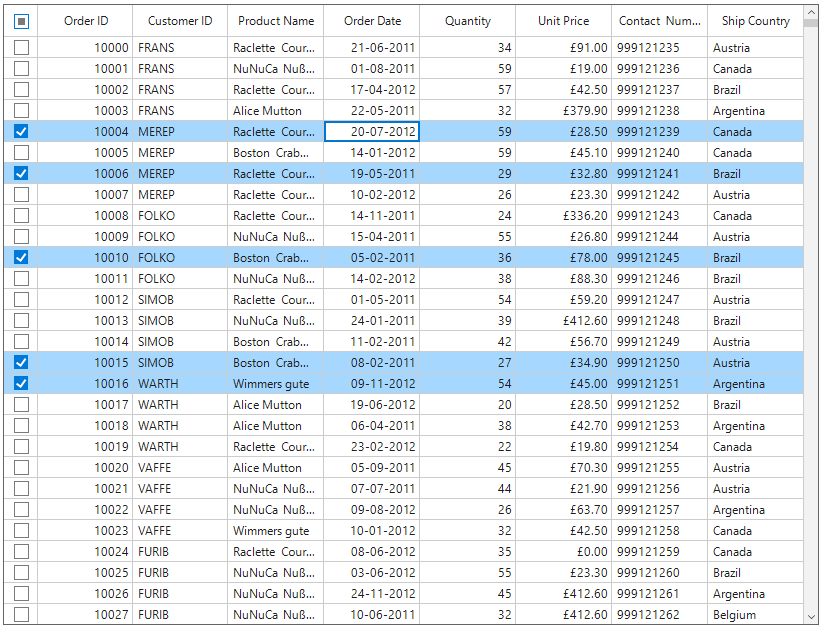Uncheck the checkbox for order 10010
Screen dimensions: 825x630
click(x=21, y=258)
